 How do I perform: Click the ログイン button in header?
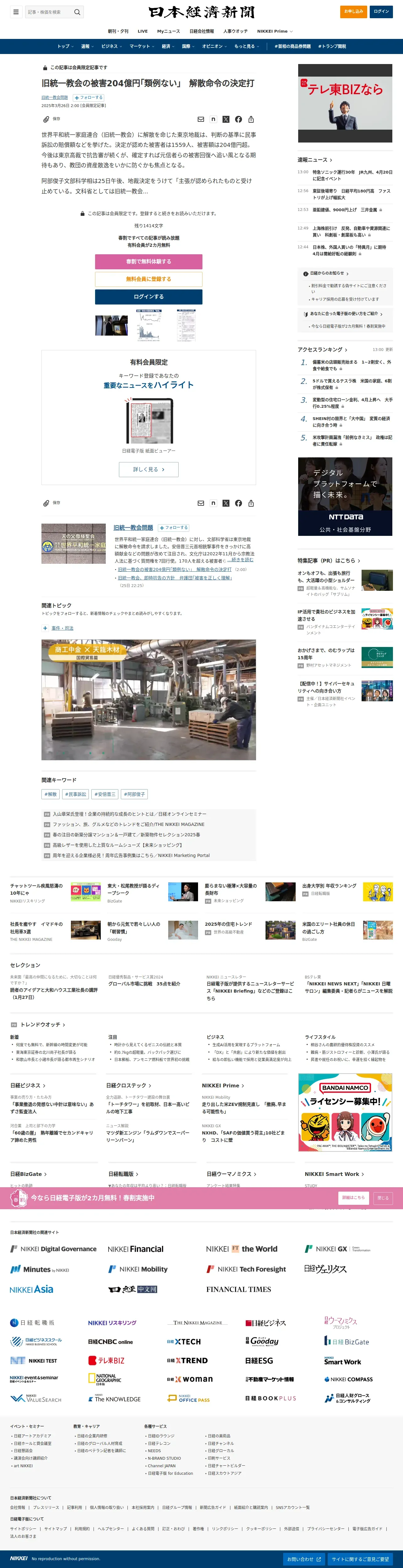(x=381, y=12)
